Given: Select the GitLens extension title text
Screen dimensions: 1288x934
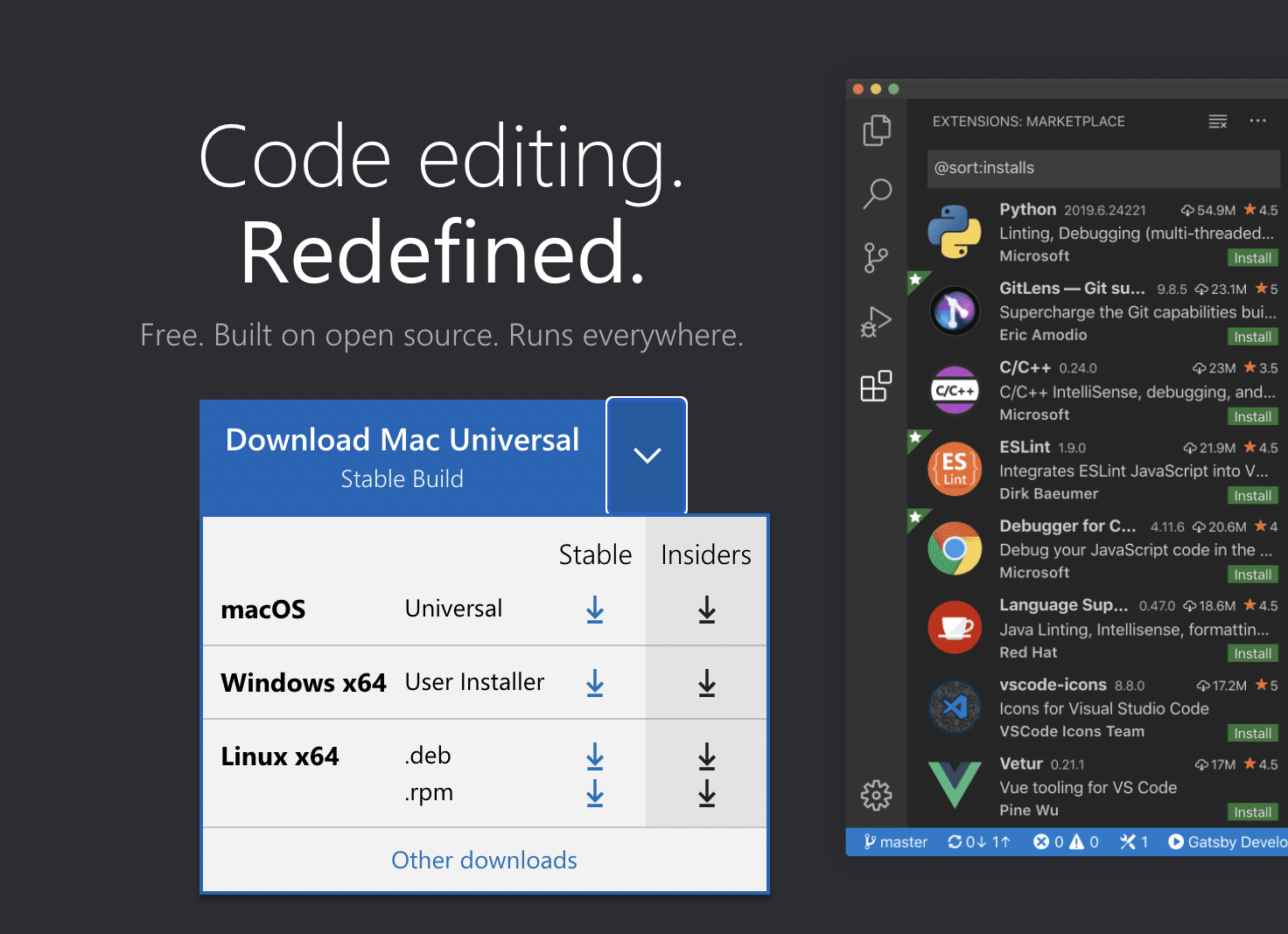Looking at the screenshot, I should [1072, 288].
